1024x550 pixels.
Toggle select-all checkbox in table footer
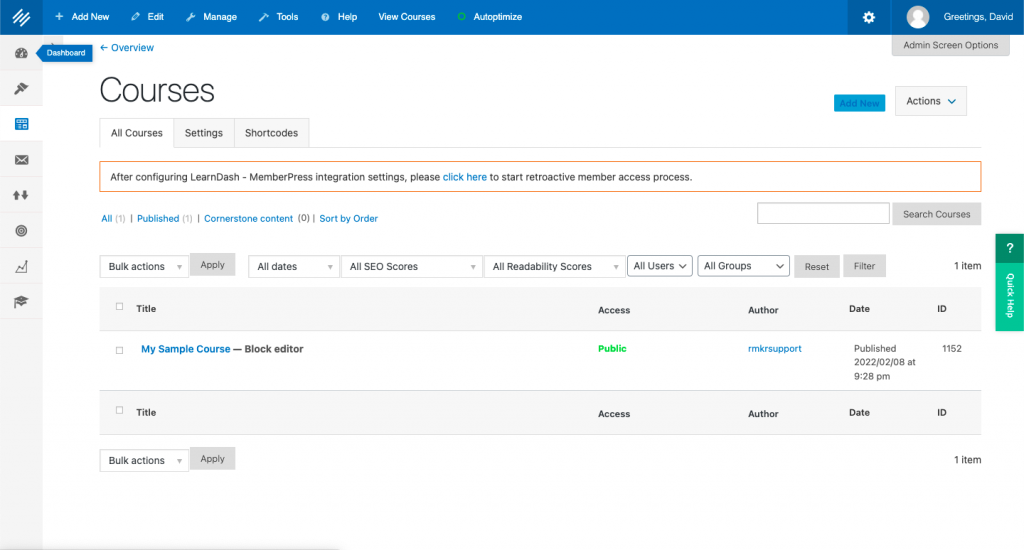point(120,411)
